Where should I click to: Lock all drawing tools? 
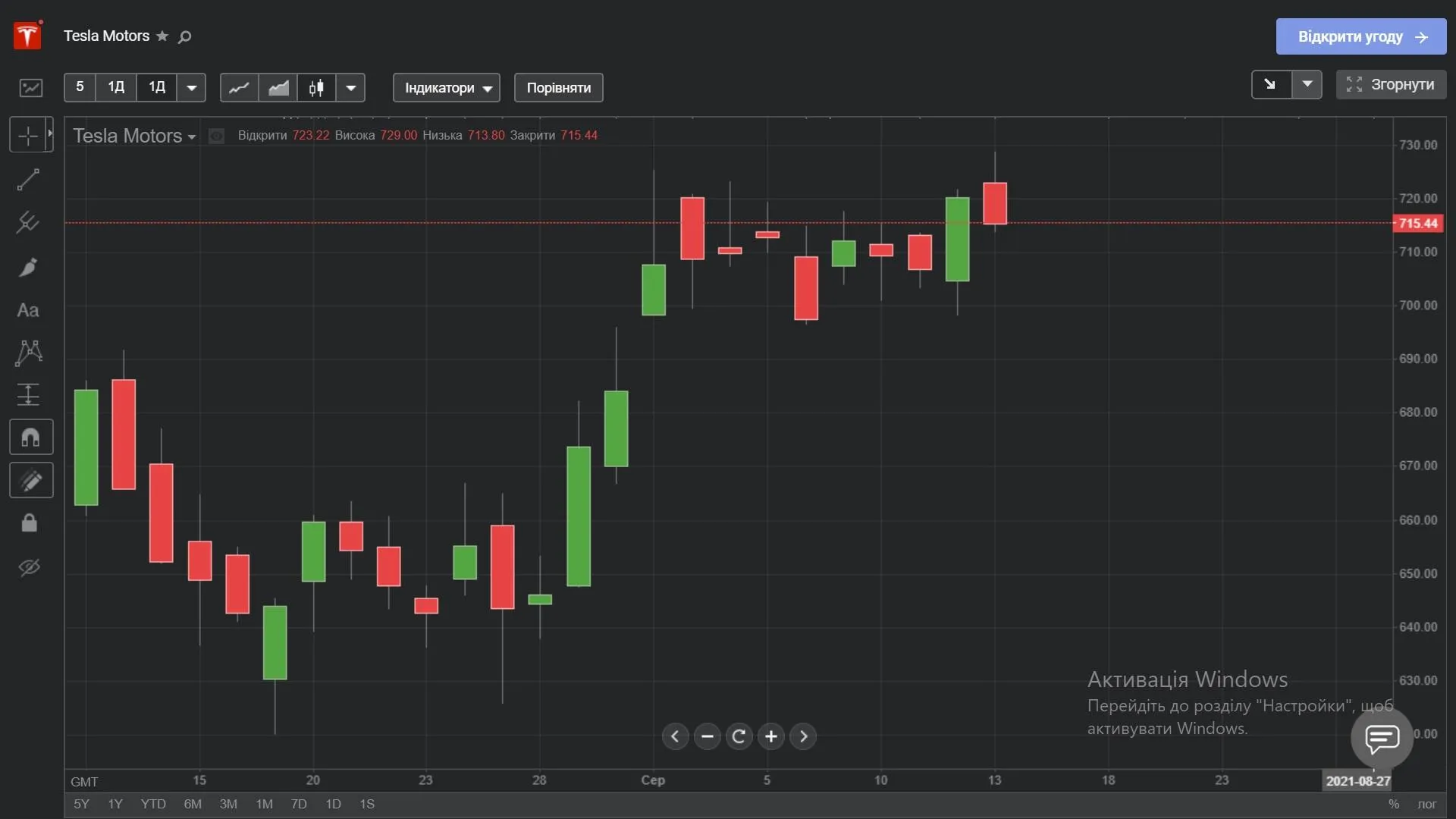29,523
